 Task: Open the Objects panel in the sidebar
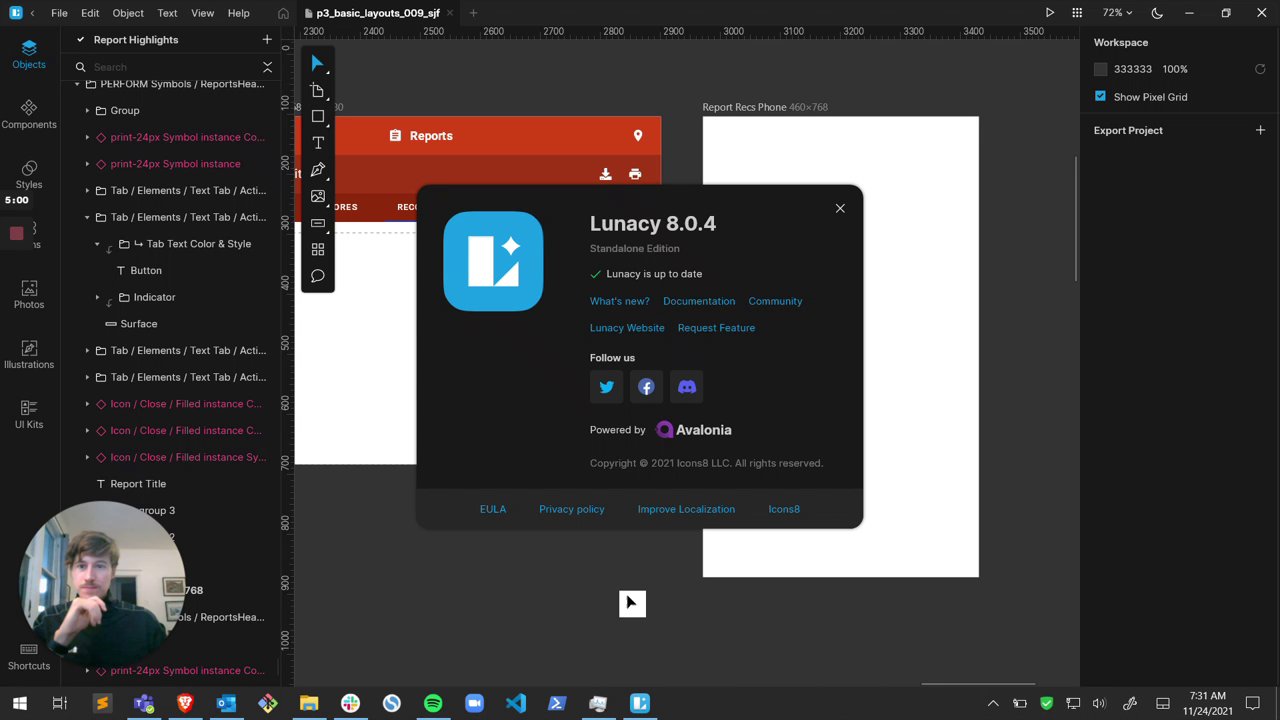click(29, 54)
